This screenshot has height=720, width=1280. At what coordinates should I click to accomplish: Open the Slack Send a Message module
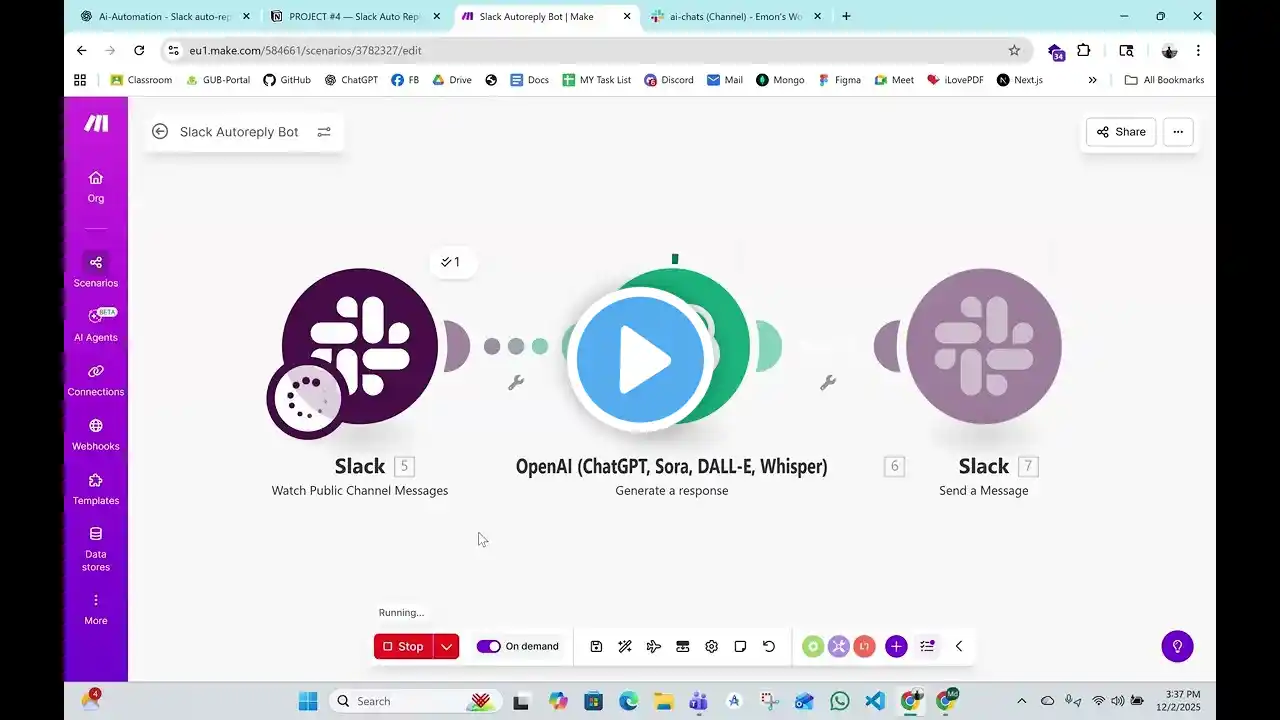coord(984,346)
